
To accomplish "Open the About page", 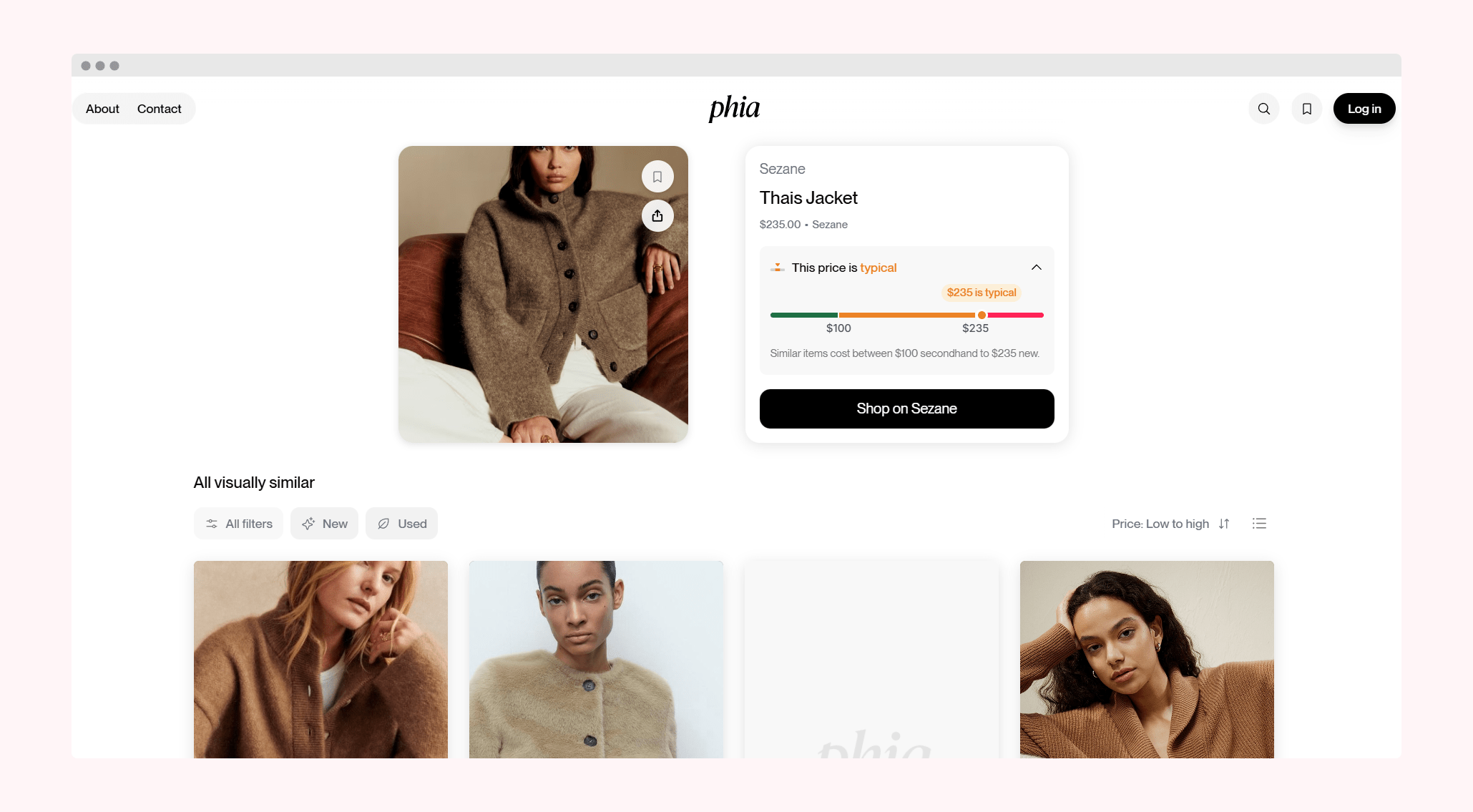I will 102,109.
